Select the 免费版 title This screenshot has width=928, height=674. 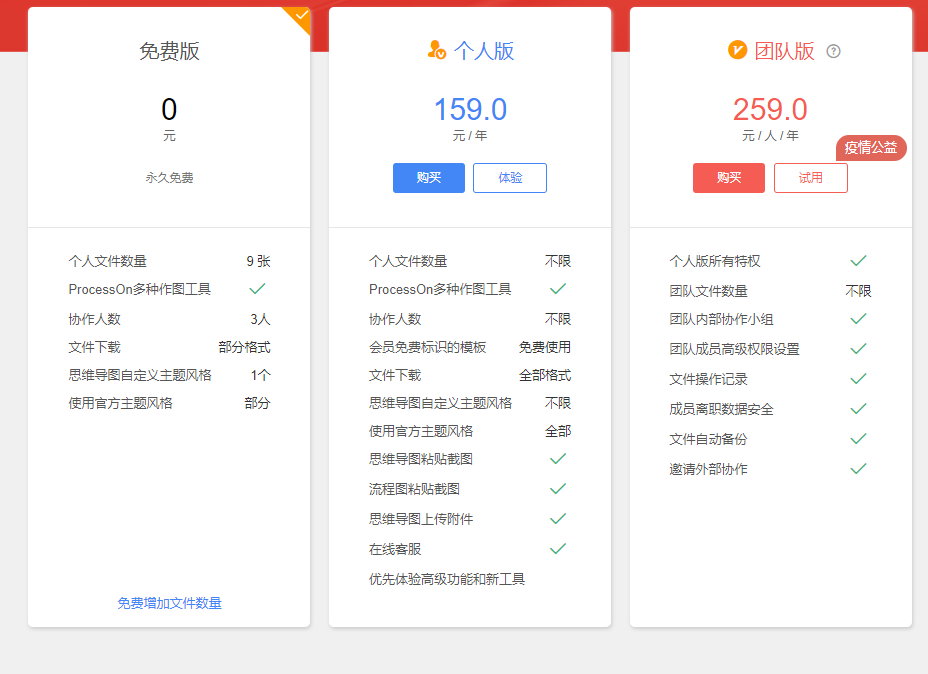[x=169, y=51]
